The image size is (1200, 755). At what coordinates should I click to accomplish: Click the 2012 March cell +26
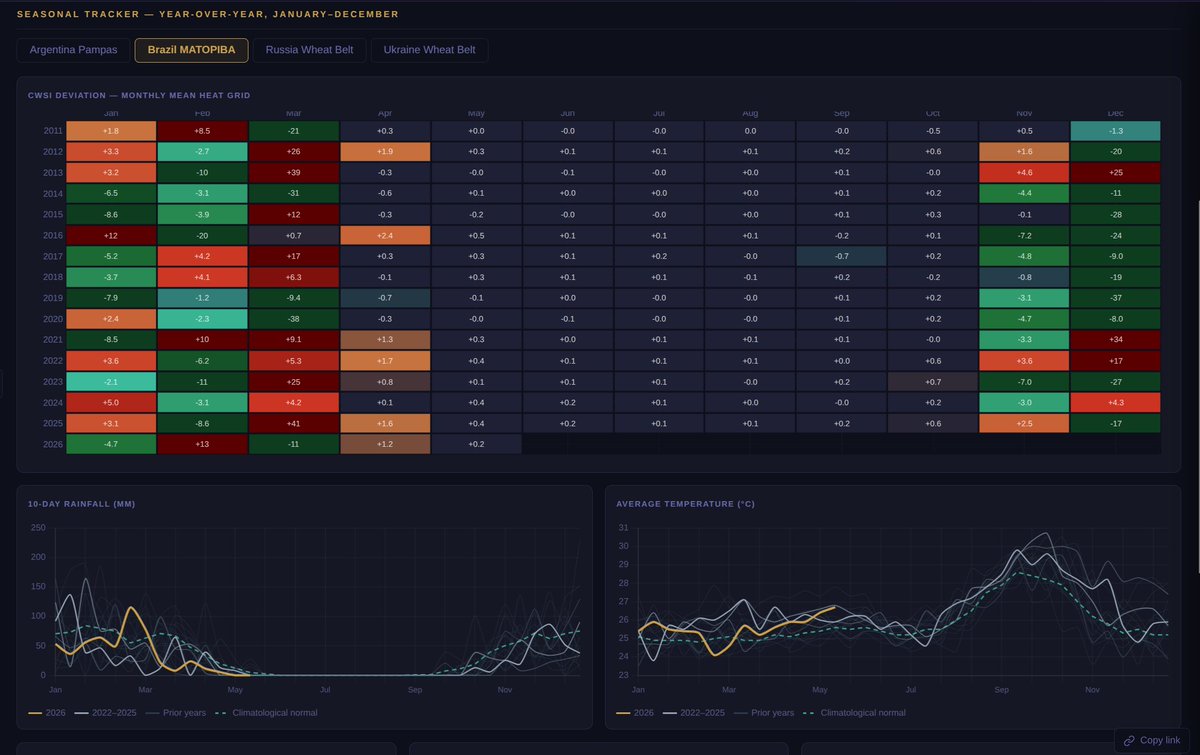[x=294, y=152]
